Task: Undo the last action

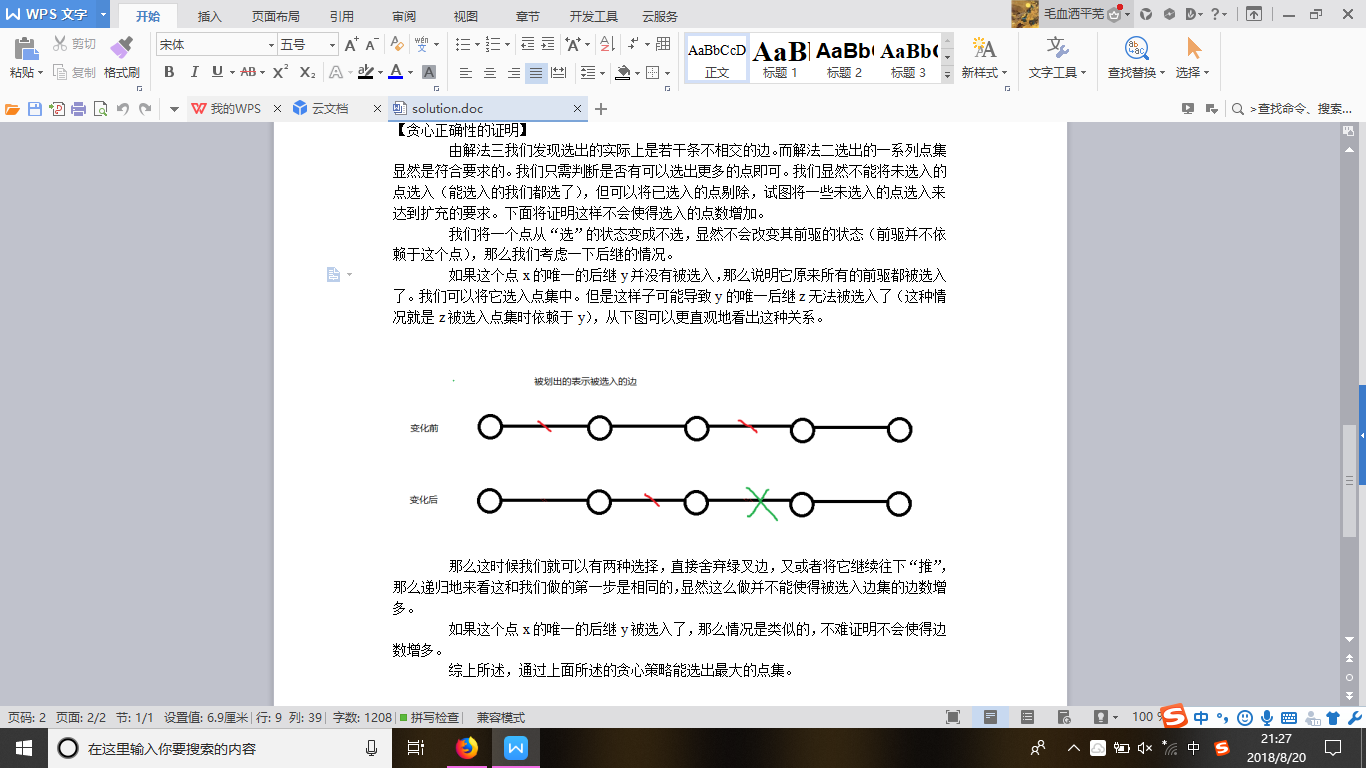Action: coord(123,109)
